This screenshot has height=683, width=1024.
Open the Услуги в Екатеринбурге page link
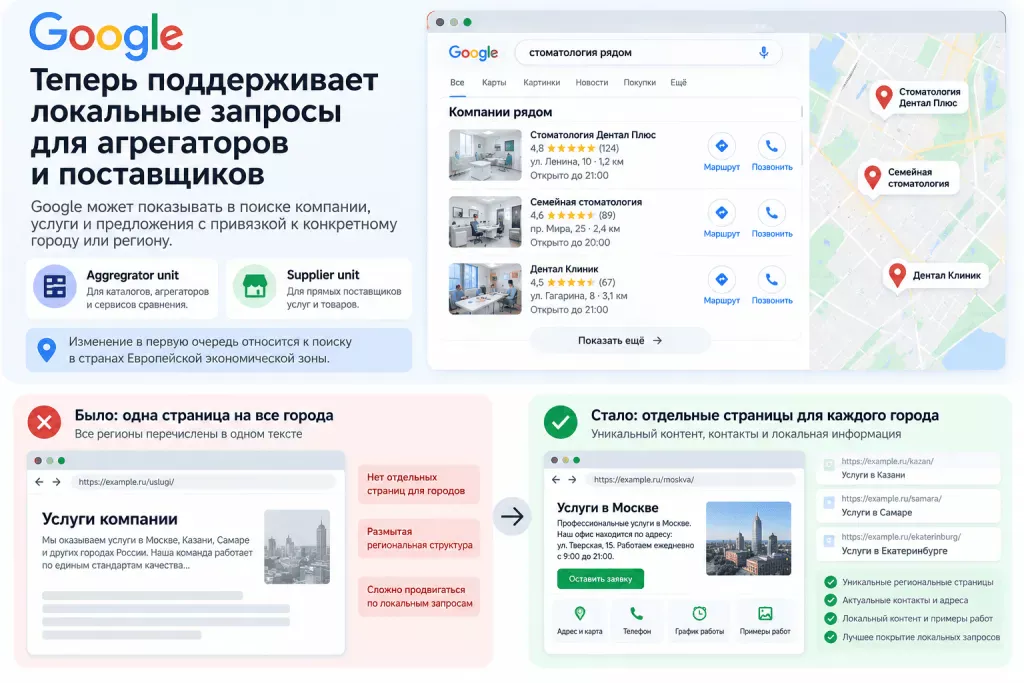click(908, 543)
